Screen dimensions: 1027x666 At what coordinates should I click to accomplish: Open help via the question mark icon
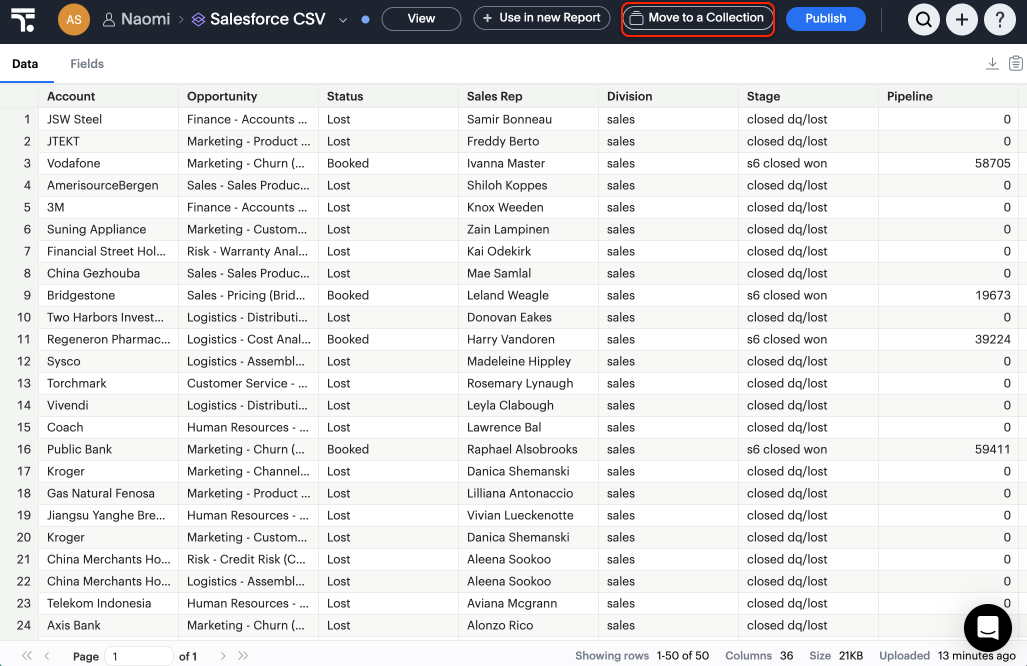click(x=999, y=18)
